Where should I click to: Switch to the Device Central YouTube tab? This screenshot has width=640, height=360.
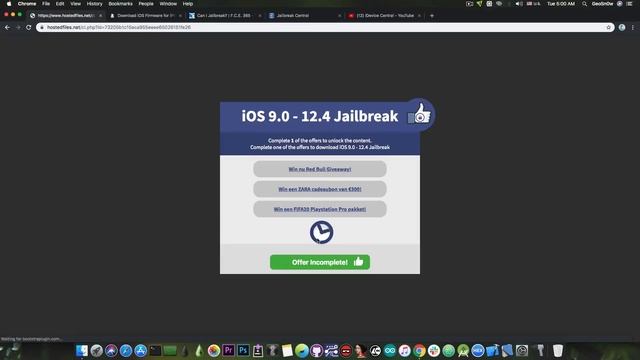coord(384,16)
